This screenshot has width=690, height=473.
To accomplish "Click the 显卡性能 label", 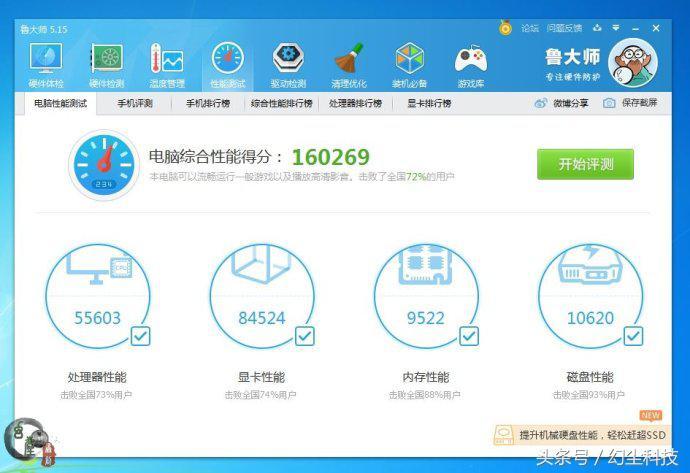I will pos(261,377).
